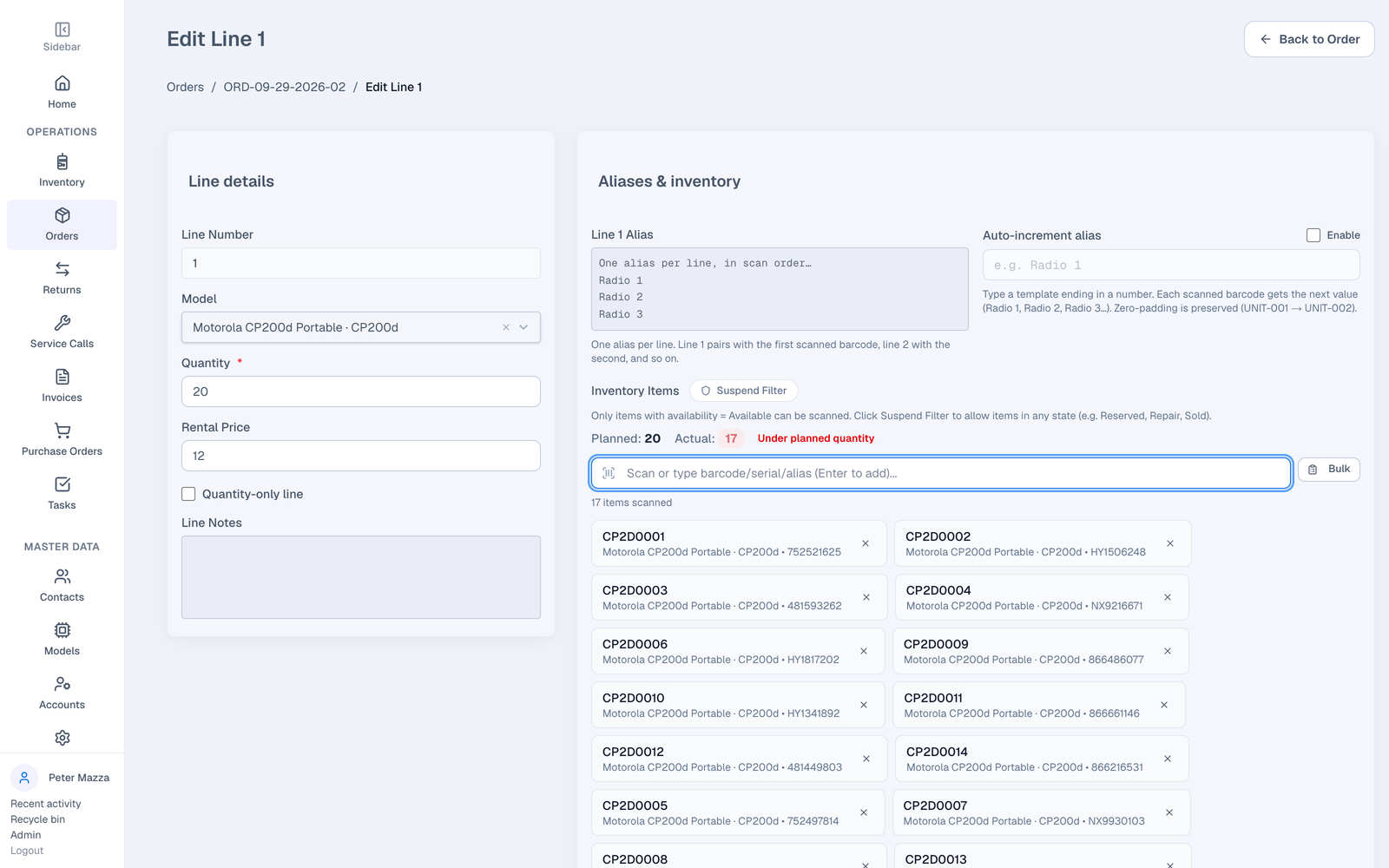Open the settings gear below Accounts

63,738
